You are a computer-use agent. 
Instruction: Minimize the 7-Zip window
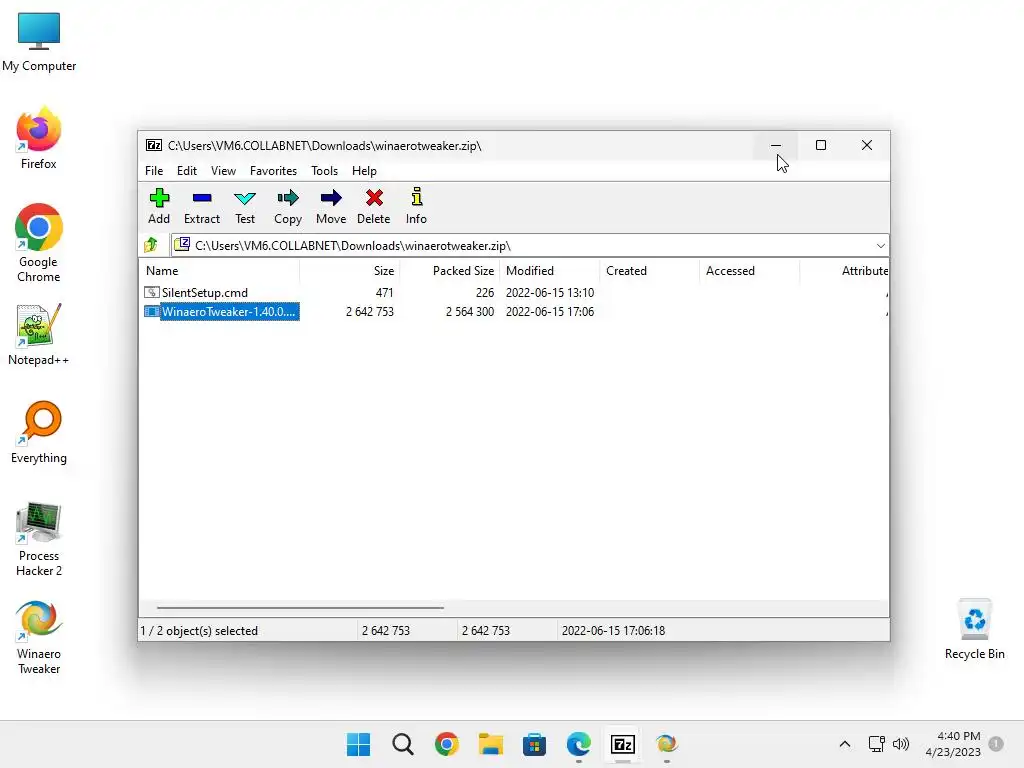776,145
